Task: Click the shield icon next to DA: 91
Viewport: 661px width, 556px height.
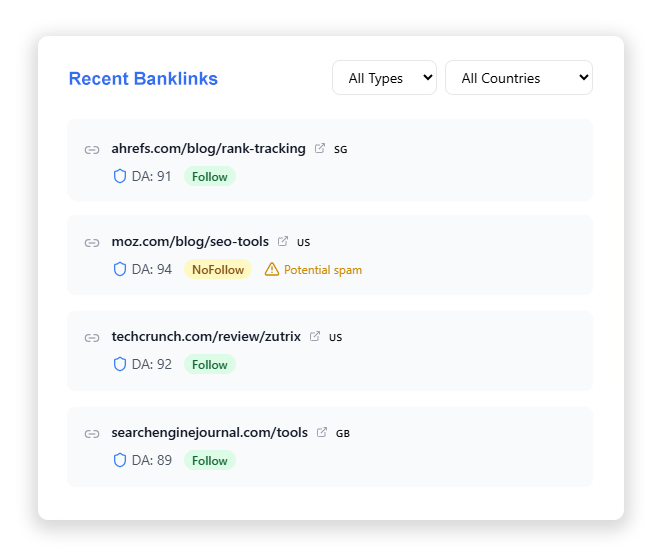Action: point(120,176)
